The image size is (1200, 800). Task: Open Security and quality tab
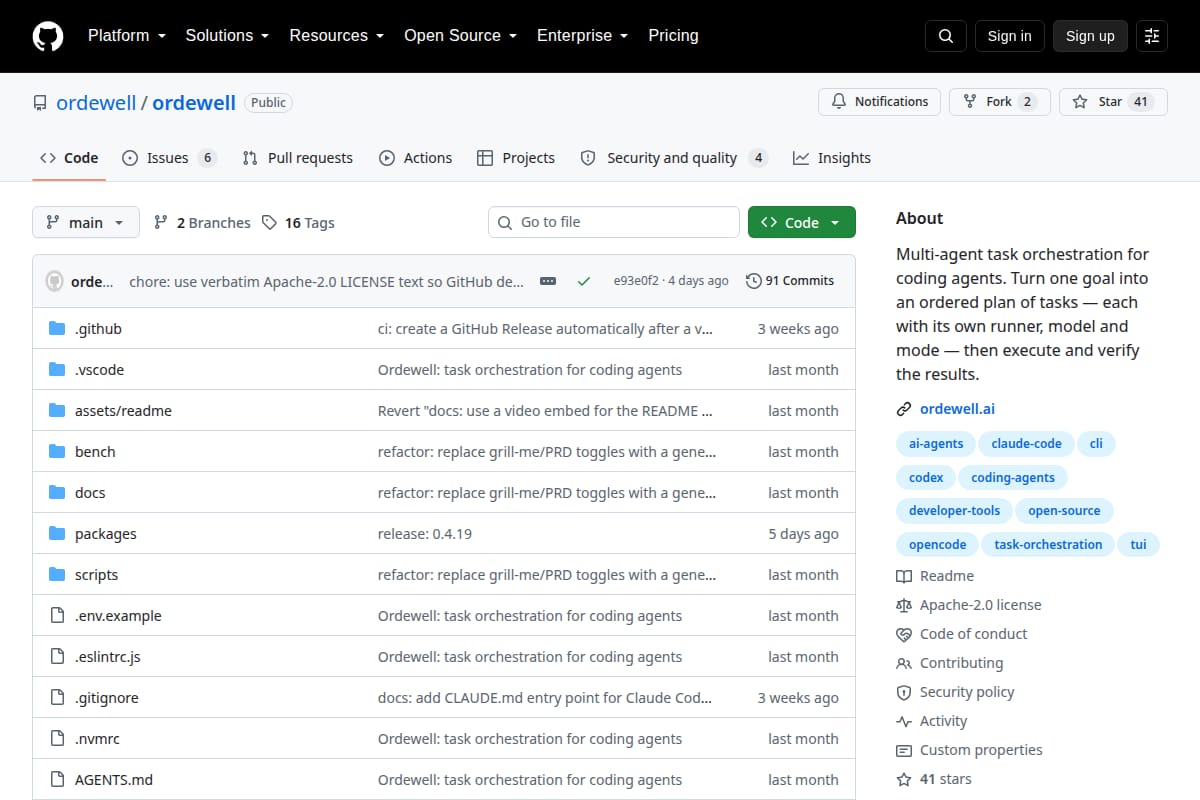[x=673, y=158]
